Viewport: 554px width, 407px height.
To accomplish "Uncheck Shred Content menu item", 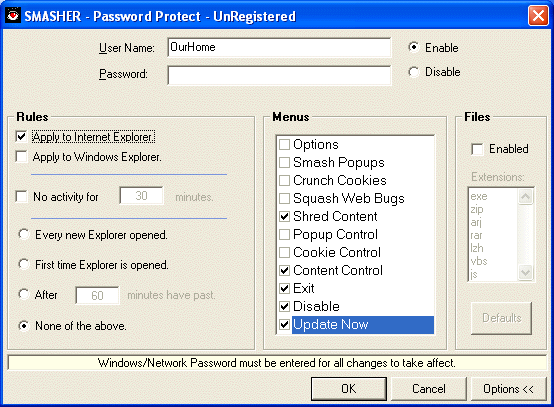I will 284,217.
